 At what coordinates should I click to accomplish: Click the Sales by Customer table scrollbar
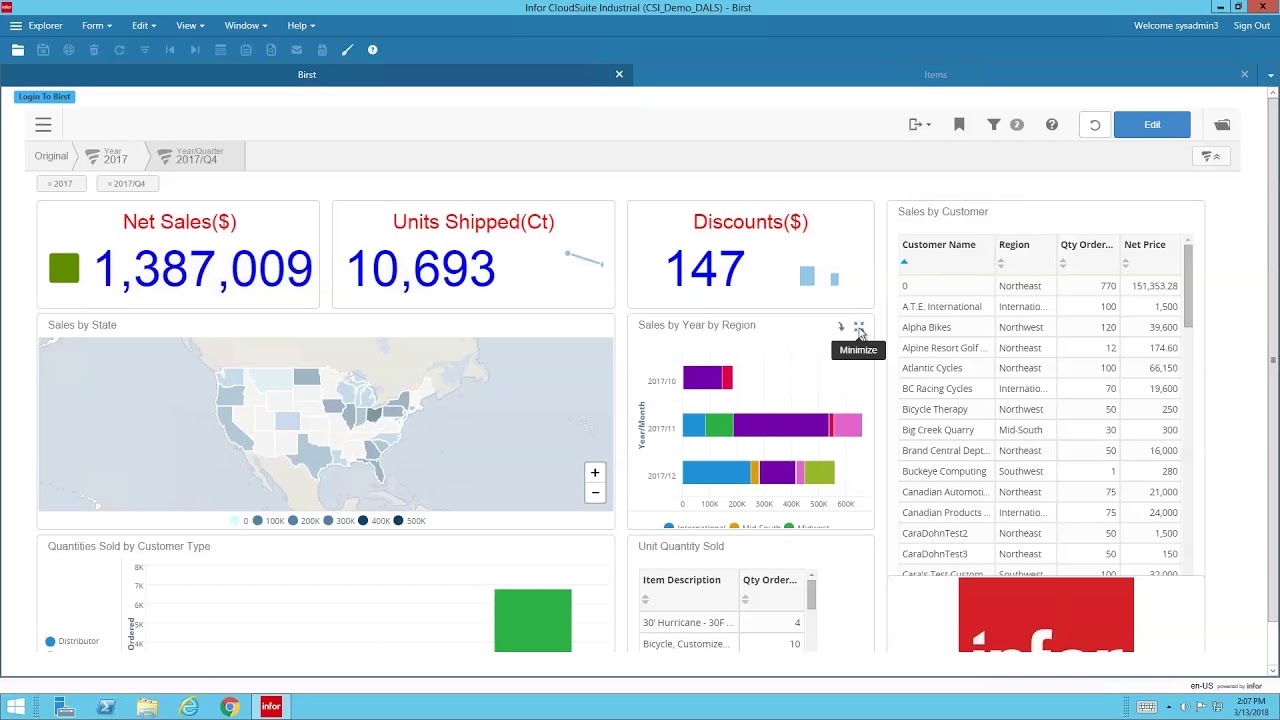[x=1188, y=285]
